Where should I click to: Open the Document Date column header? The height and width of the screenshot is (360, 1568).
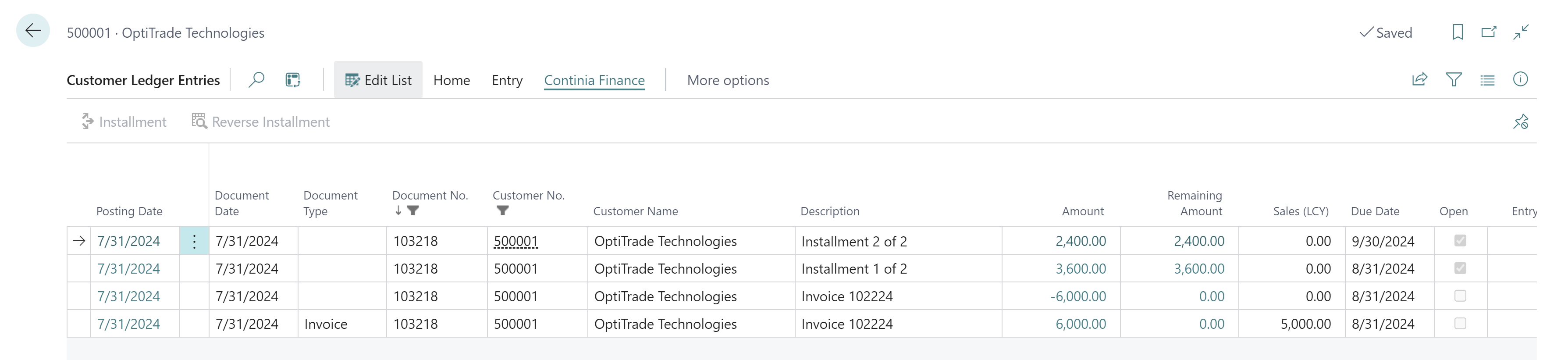click(242, 203)
